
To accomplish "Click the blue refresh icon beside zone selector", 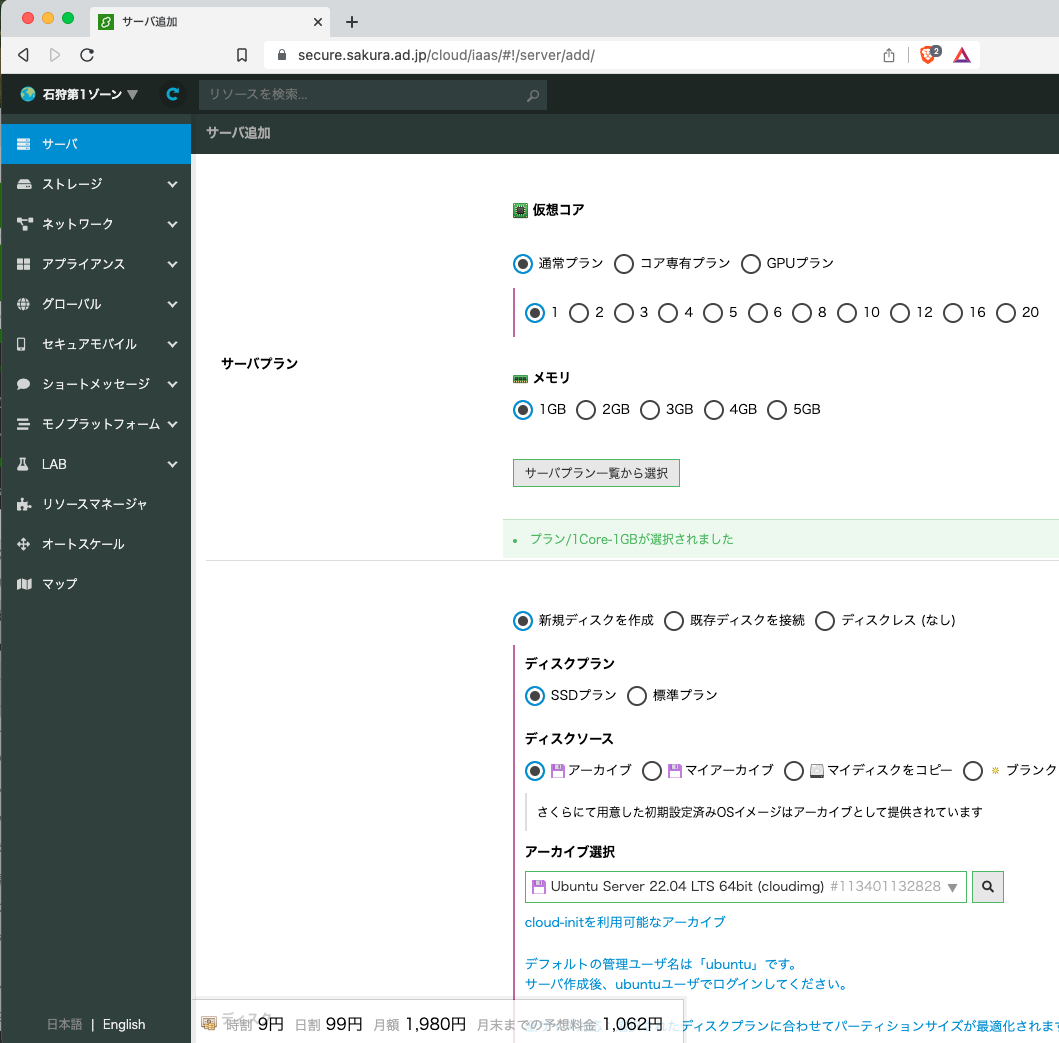I will coord(173,94).
